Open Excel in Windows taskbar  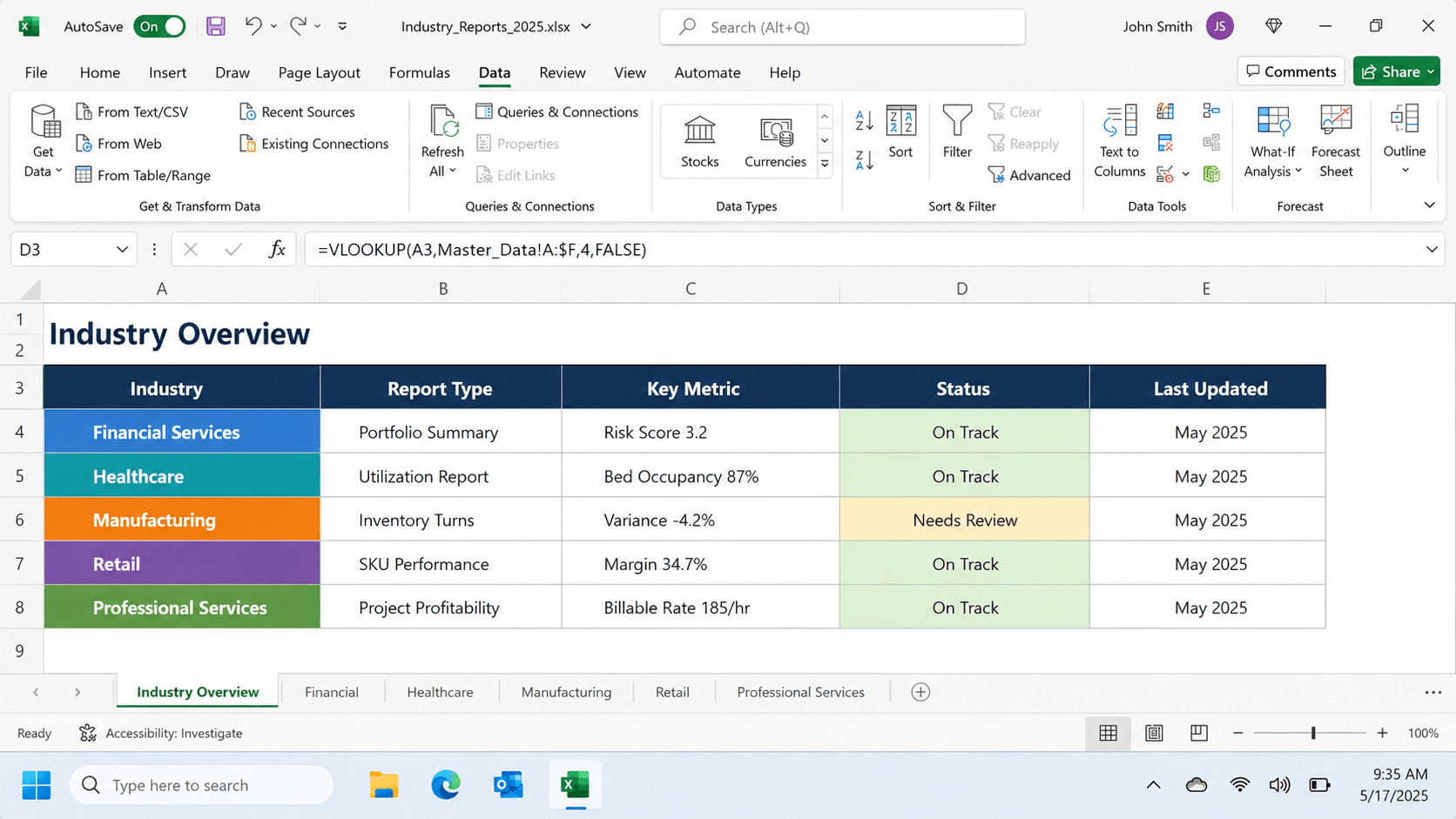click(x=575, y=785)
